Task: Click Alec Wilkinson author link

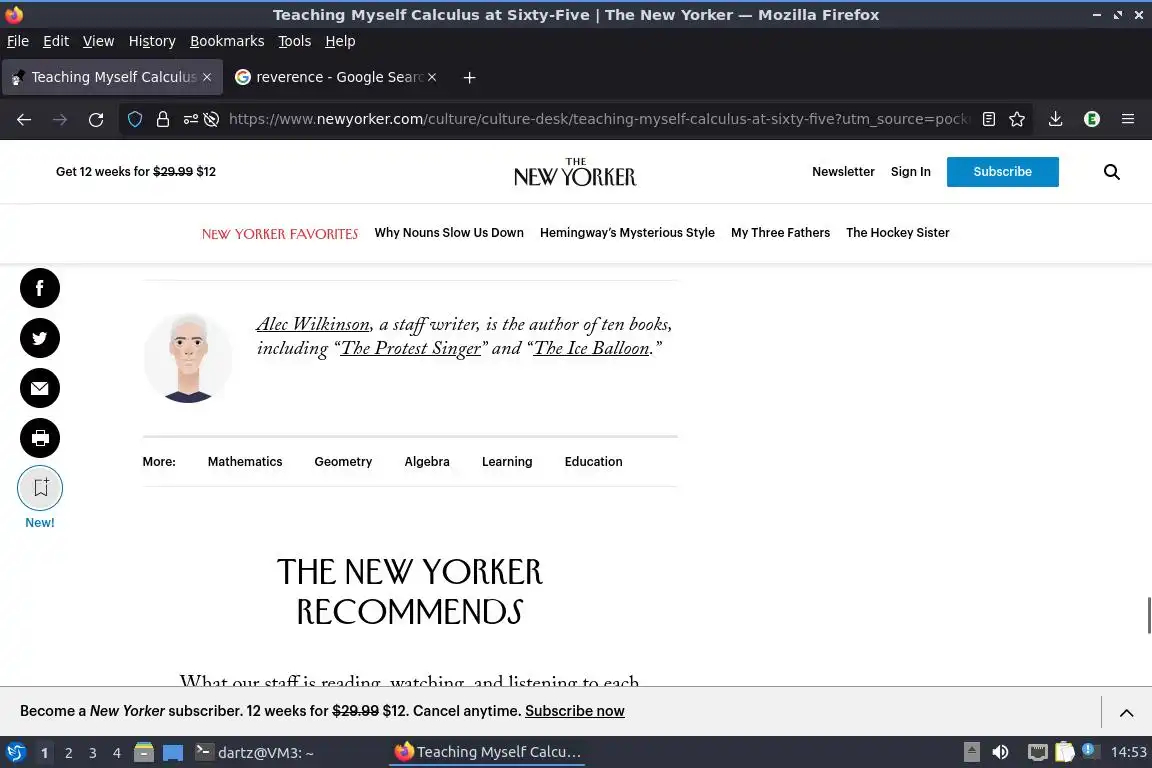Action: pyautogui.click(x=313, y=325)
